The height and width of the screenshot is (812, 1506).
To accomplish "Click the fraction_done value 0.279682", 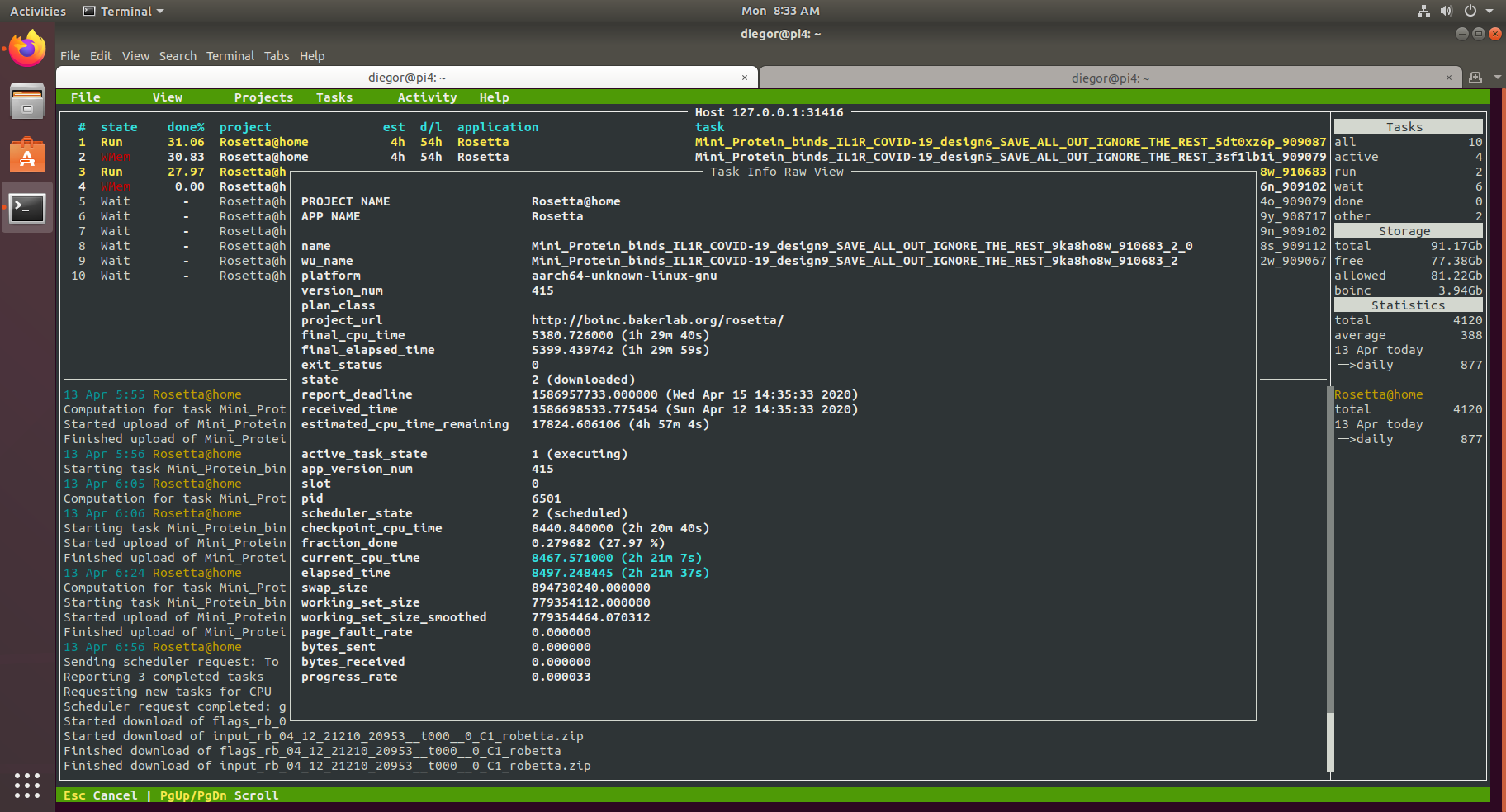I will click(x=598, y=543).
